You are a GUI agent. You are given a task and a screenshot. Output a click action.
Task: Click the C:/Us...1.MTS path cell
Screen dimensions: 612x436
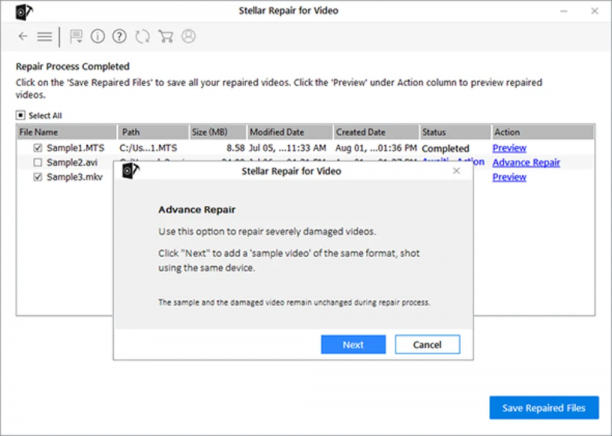click(148, 148)
